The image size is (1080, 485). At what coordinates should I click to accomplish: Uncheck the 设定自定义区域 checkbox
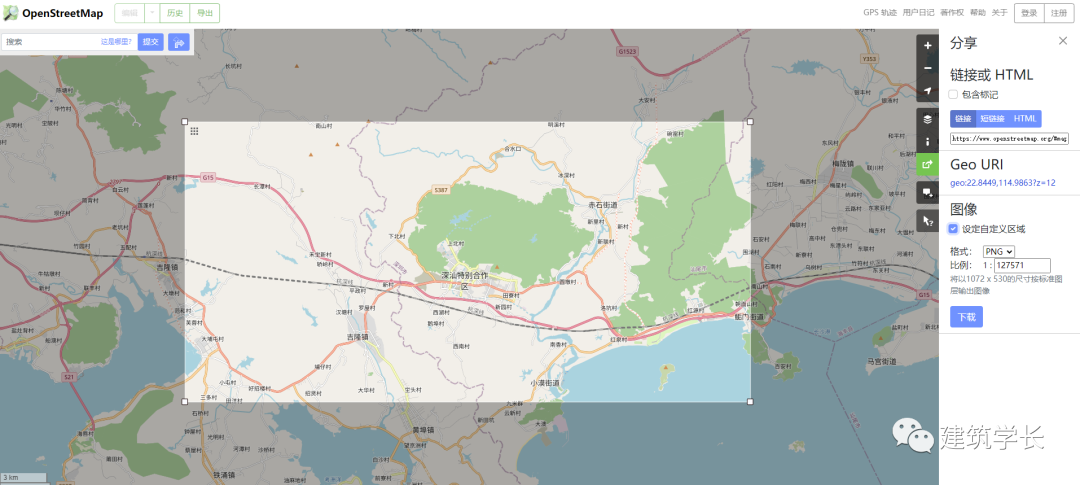(953, 229)
